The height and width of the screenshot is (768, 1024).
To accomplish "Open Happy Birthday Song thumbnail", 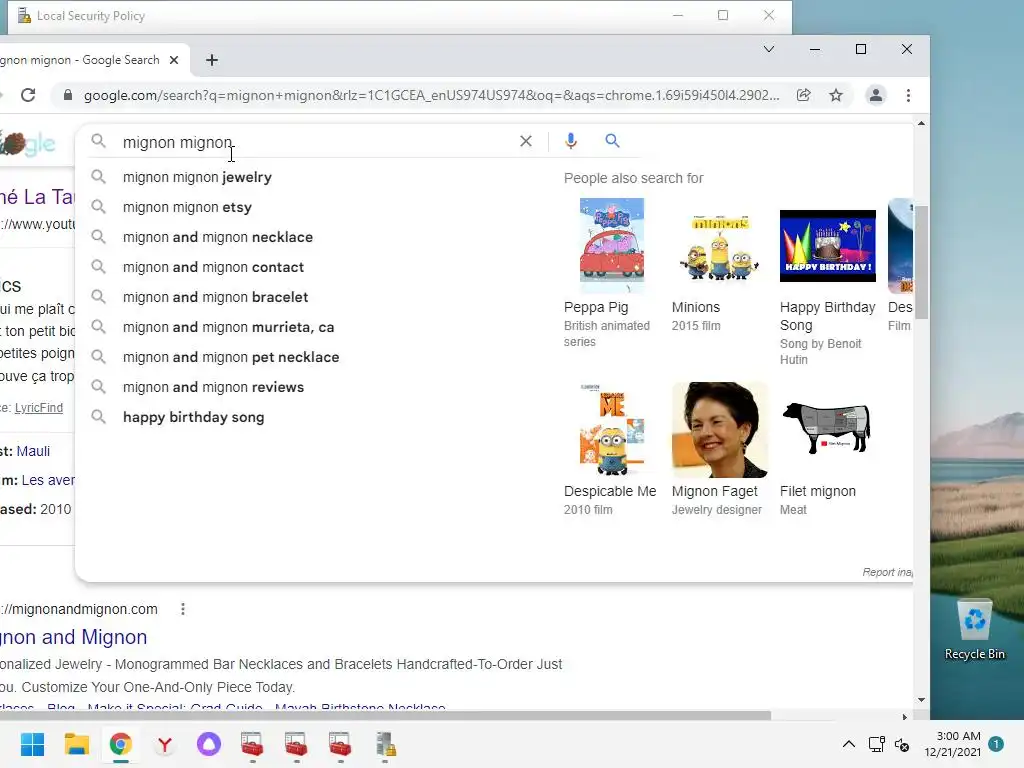I will coord(827,246).
